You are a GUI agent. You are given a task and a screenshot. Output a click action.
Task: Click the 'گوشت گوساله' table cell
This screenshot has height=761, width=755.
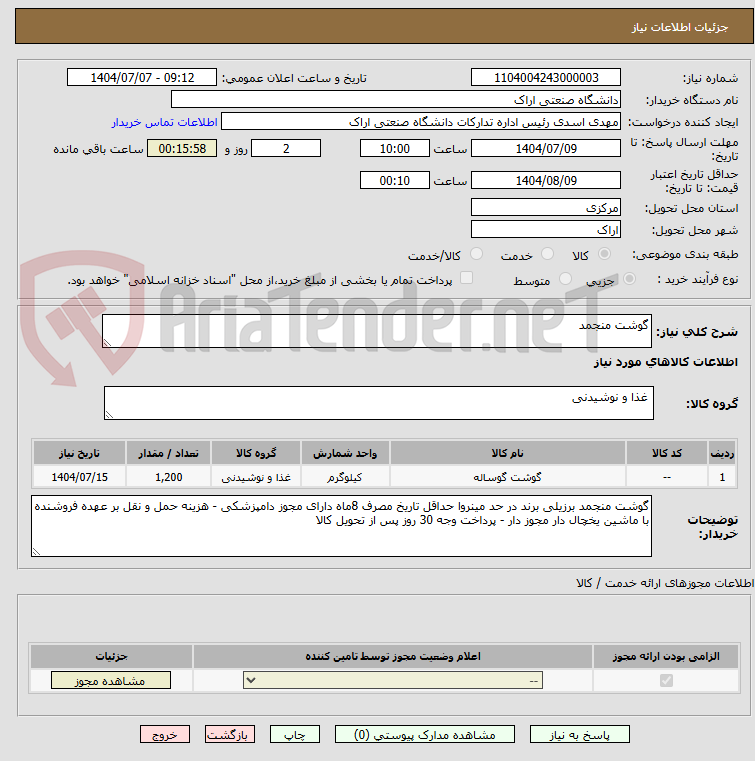(x=507, y=477)
